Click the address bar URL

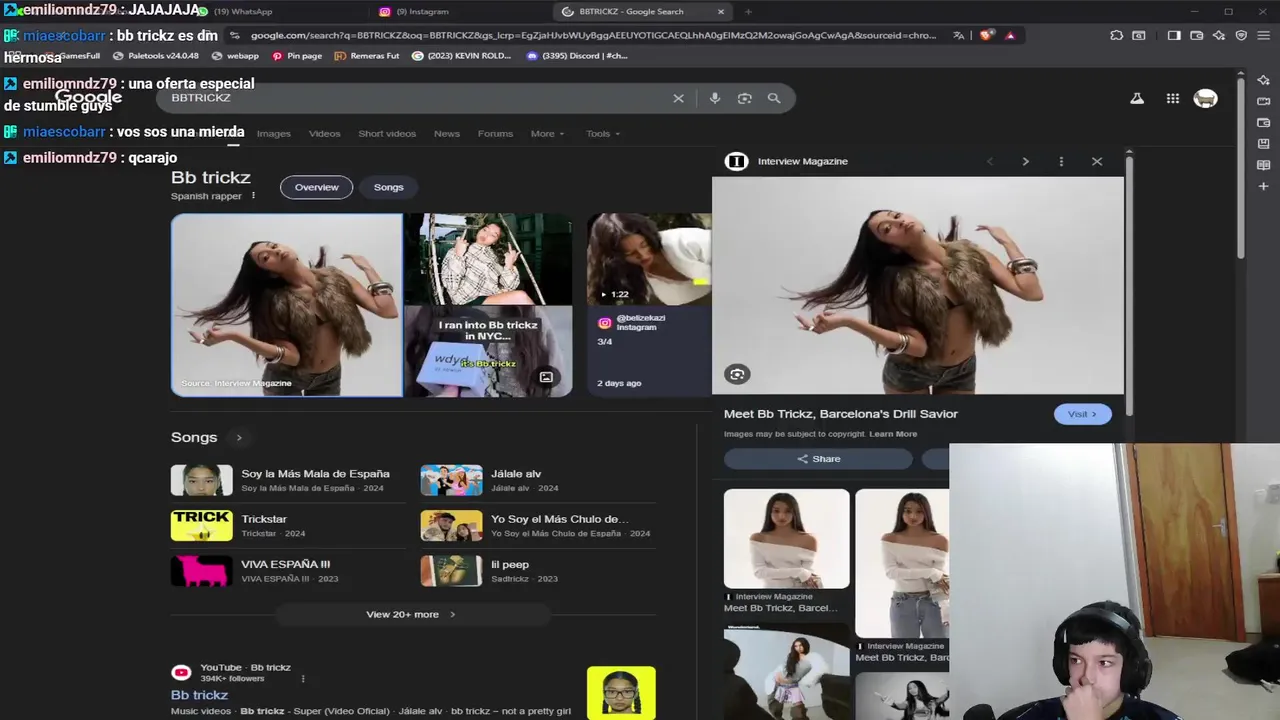point(593,35)
